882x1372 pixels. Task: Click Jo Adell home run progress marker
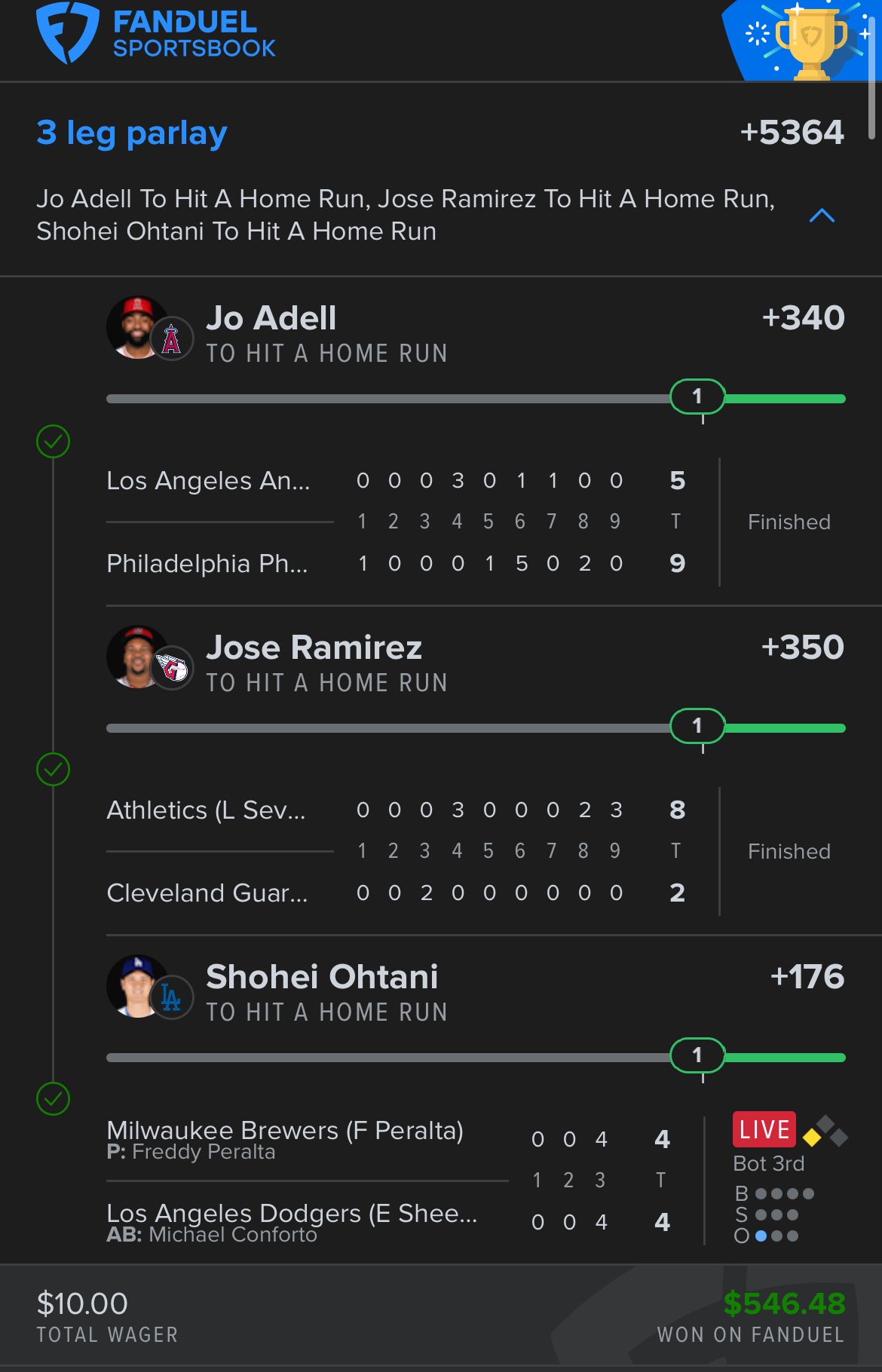coord(697,397)
